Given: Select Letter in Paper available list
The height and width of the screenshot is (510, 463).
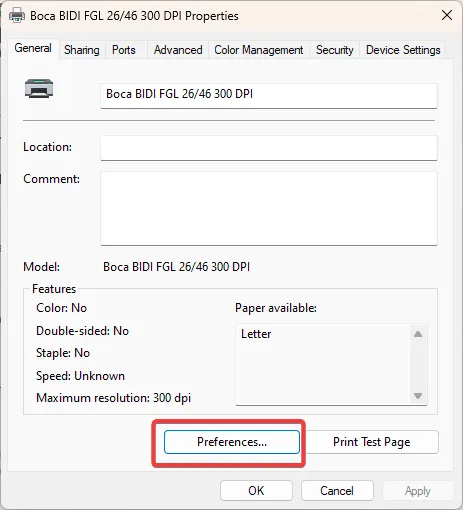Looking at the screenshot, I should [256, 334].
